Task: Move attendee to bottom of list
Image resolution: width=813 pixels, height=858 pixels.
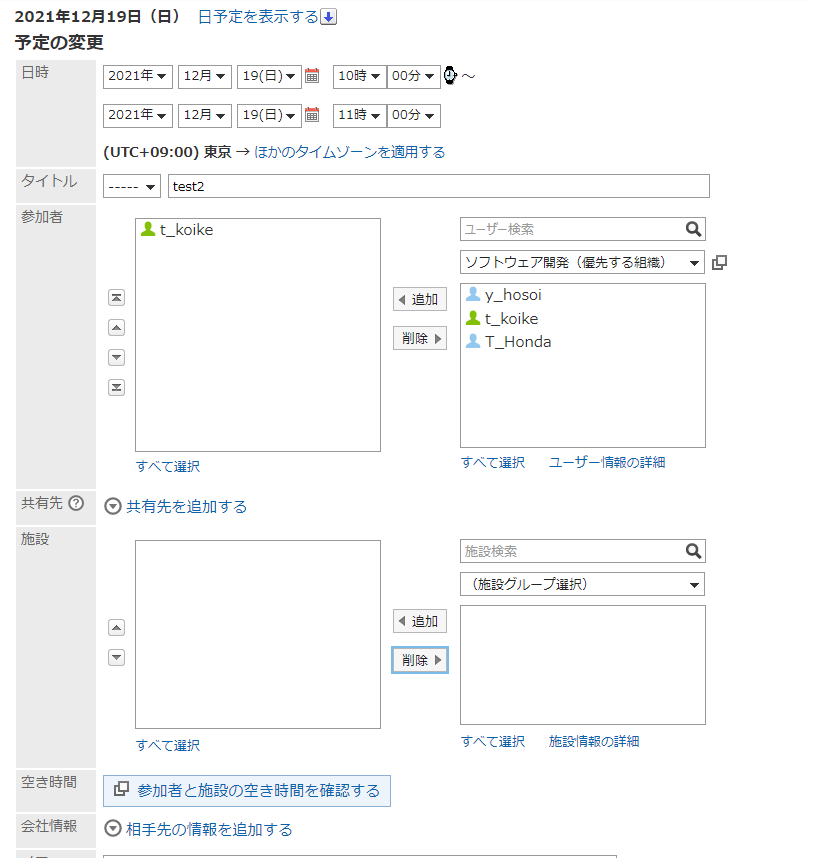Action: pyautogui.click(x=116, y=388)
